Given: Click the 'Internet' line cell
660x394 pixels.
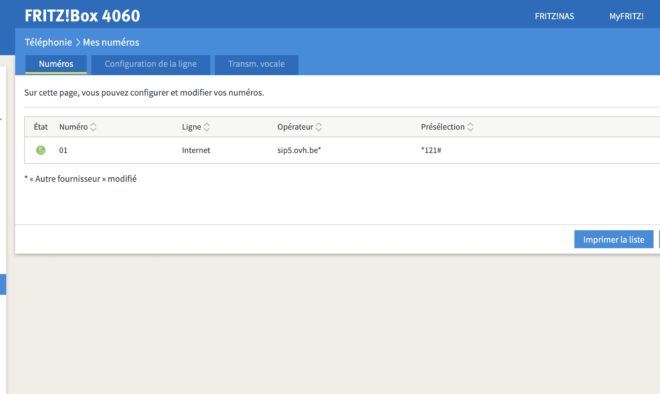Looking at the screenshot, I should pos(196,150).
